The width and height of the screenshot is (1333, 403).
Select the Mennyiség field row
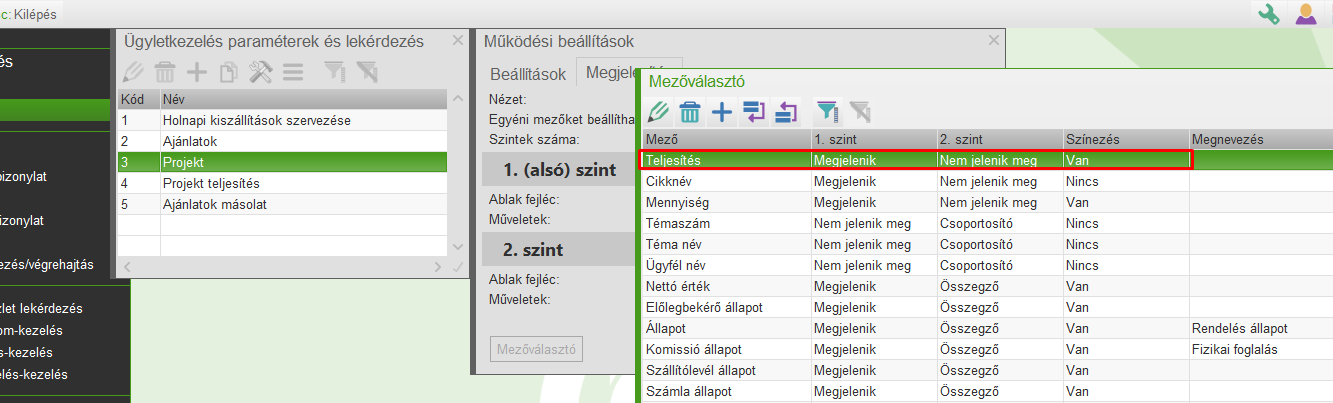[986, 202]
